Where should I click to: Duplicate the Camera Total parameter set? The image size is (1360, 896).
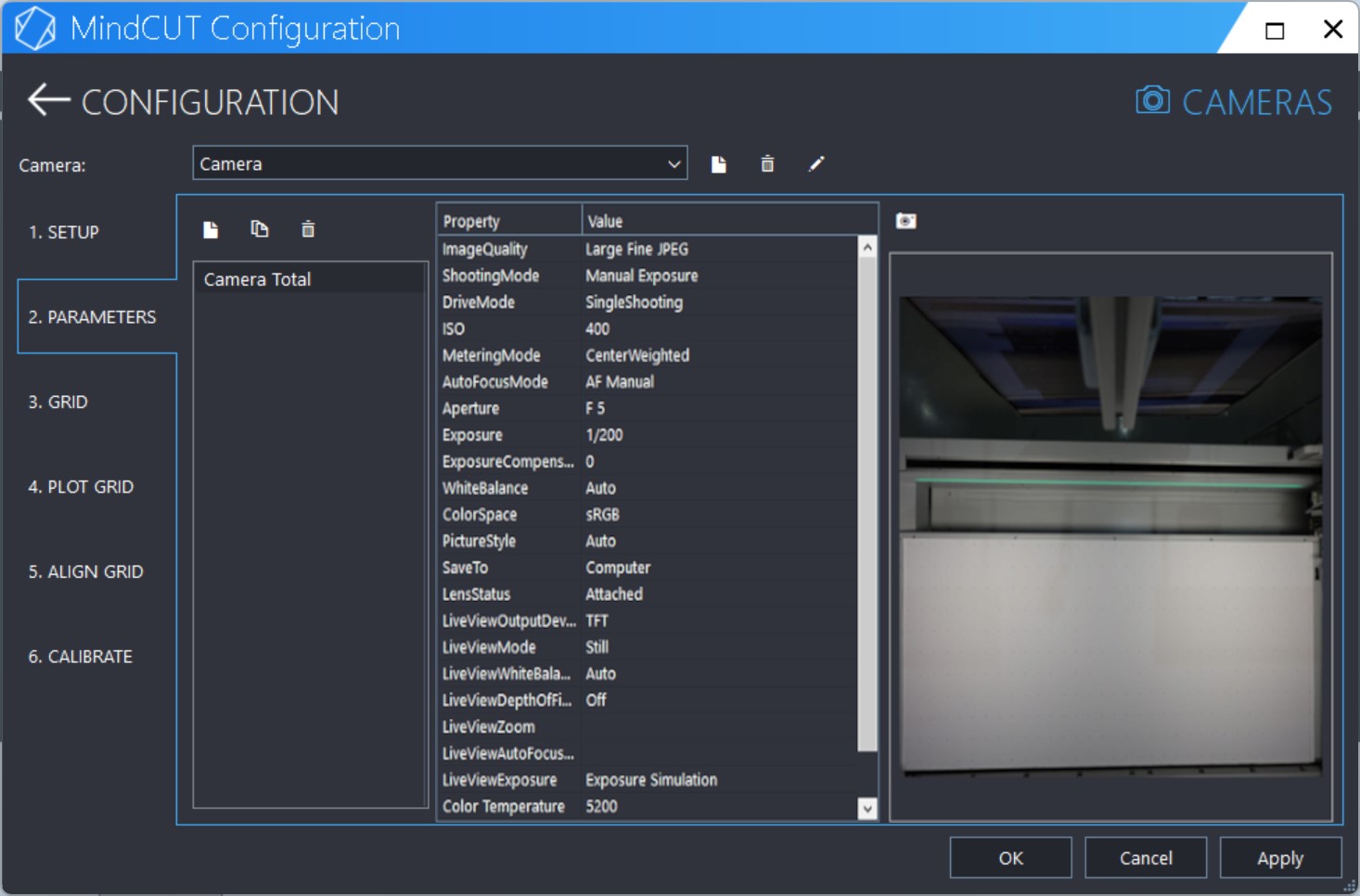click(259, 228)
